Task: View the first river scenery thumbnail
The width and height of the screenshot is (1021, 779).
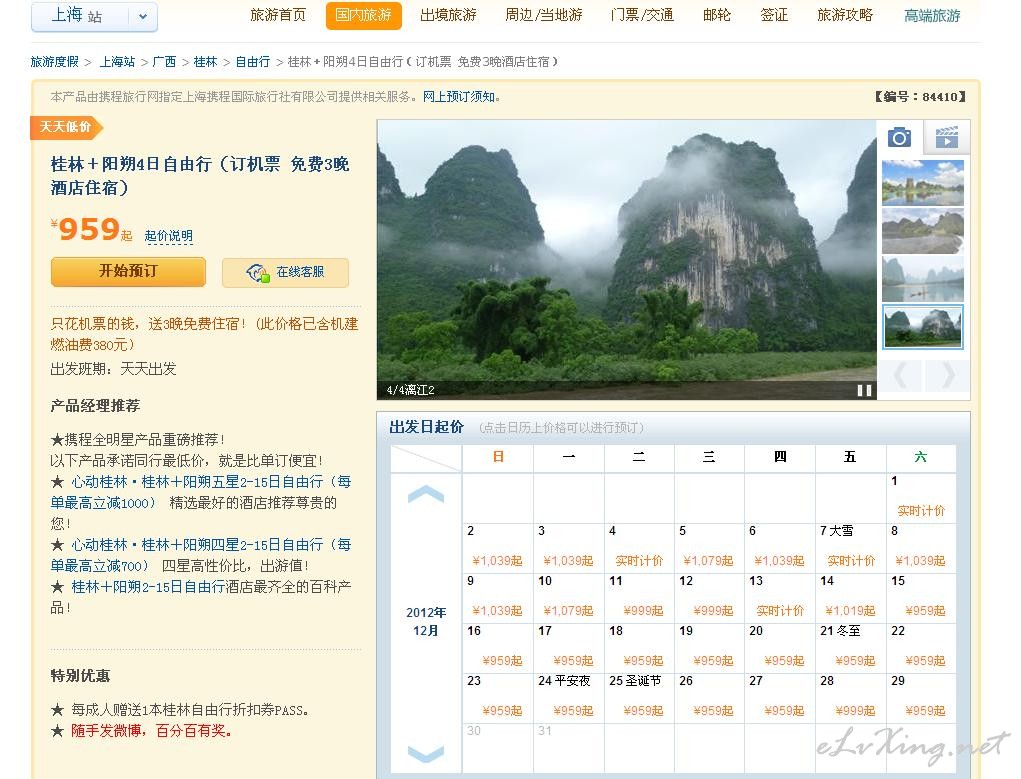Action: [x=923, y=183]
